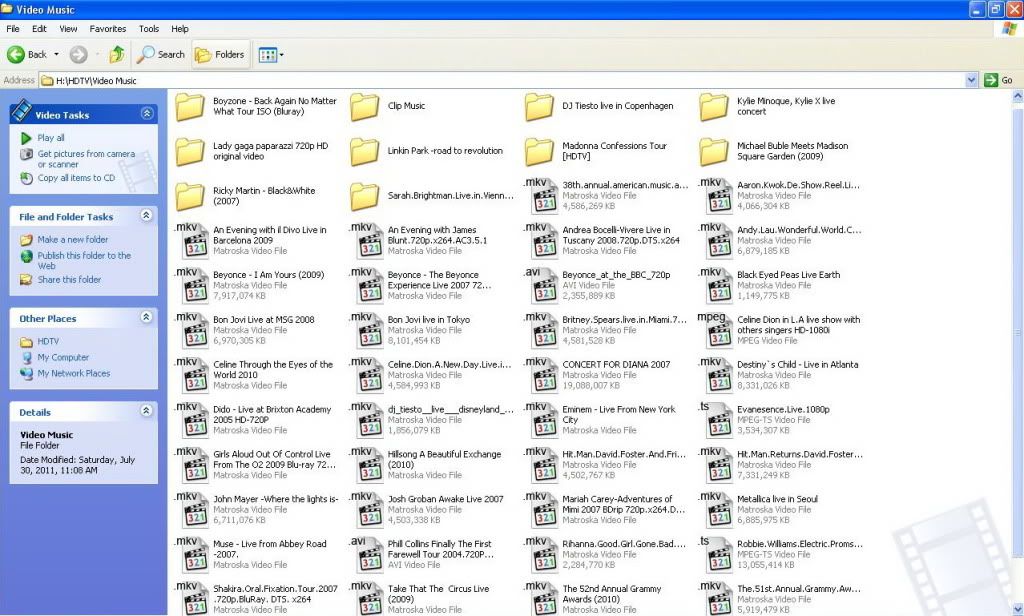Screen dimensions: 1024x616
Task: Open the Views dropdown button
Action: click(271, 55)
